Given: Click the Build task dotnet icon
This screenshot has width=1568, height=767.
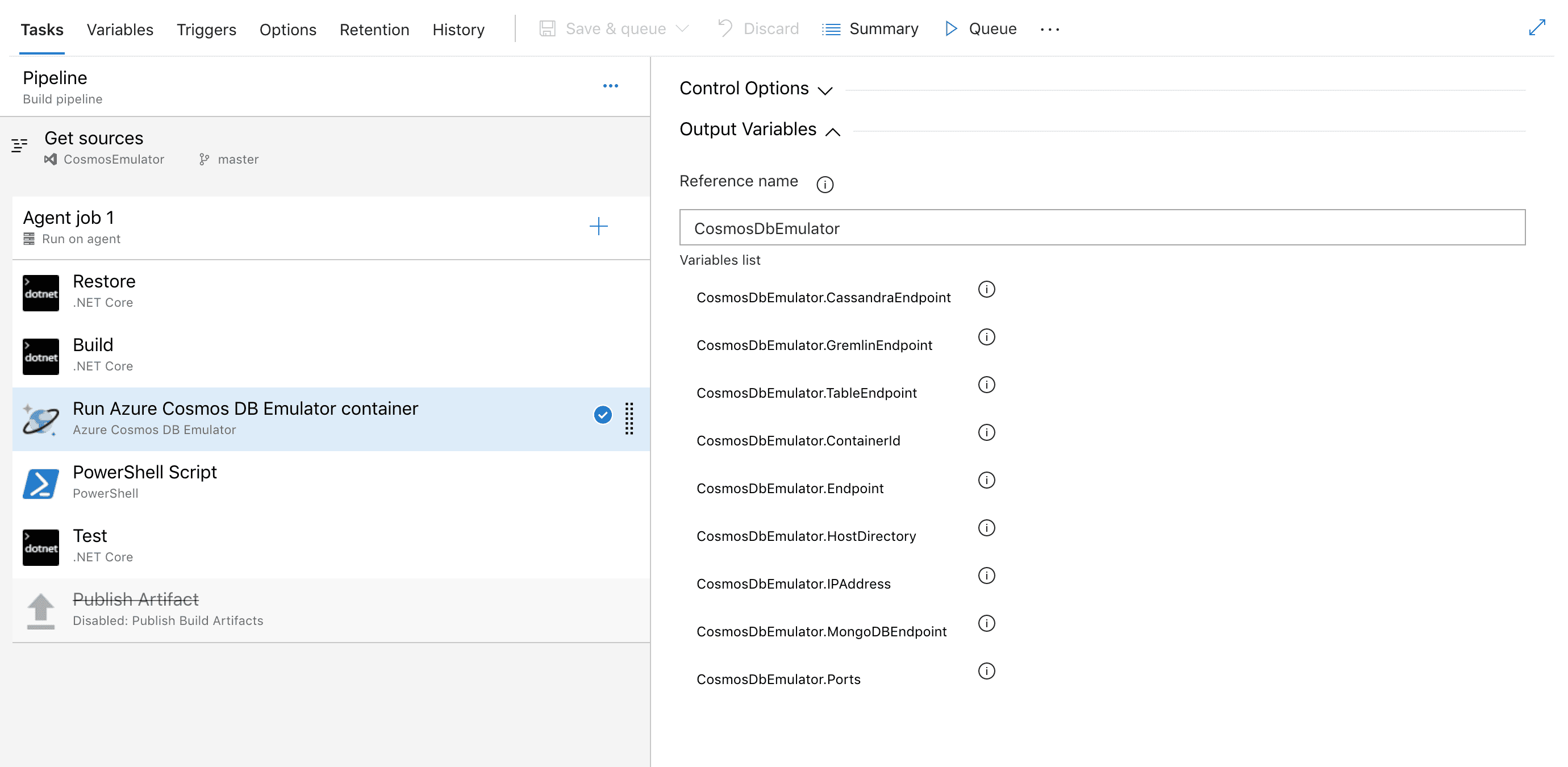Looking at the screenshot, I should point(41,357).
